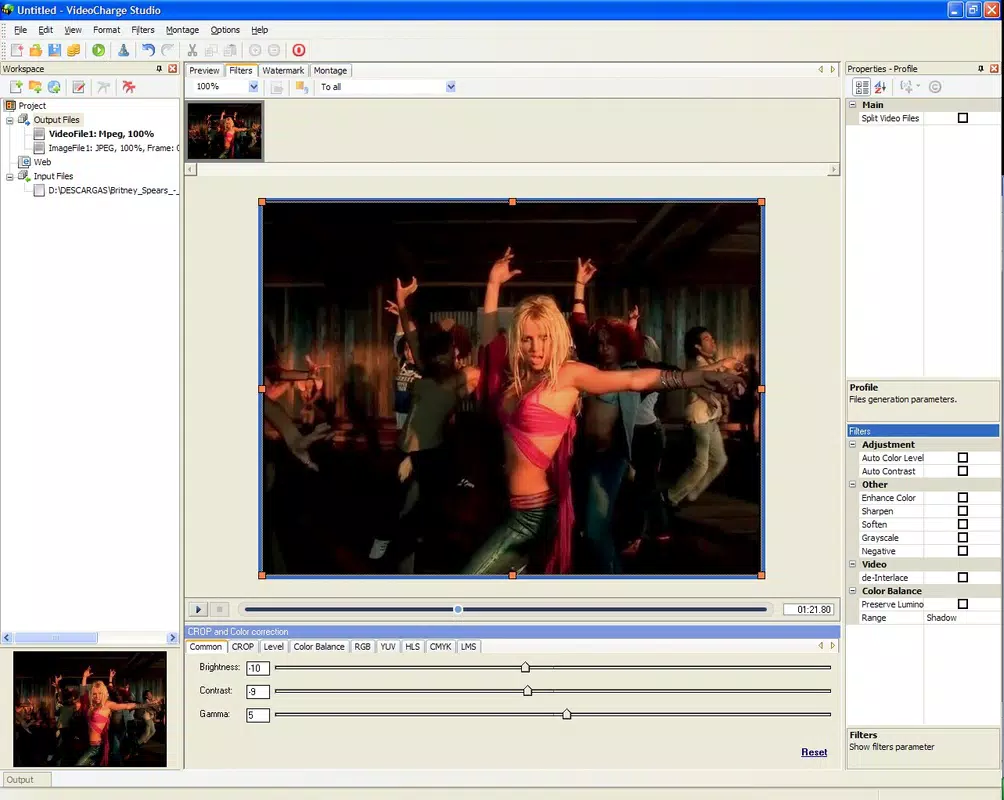Collapse the Adjustment section
The width and height of the screenshot is (1004, 800).
point(852,445)
